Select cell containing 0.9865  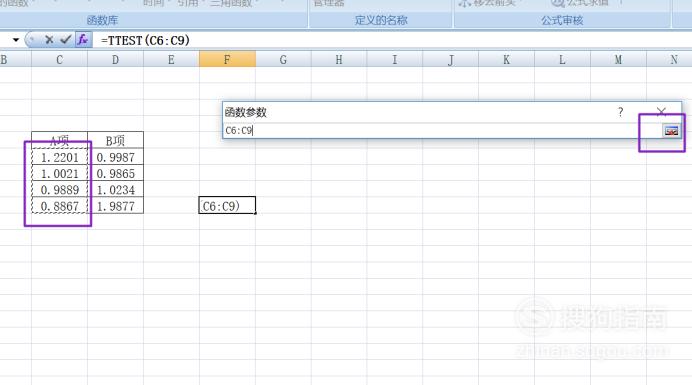(x=115, y=173)
